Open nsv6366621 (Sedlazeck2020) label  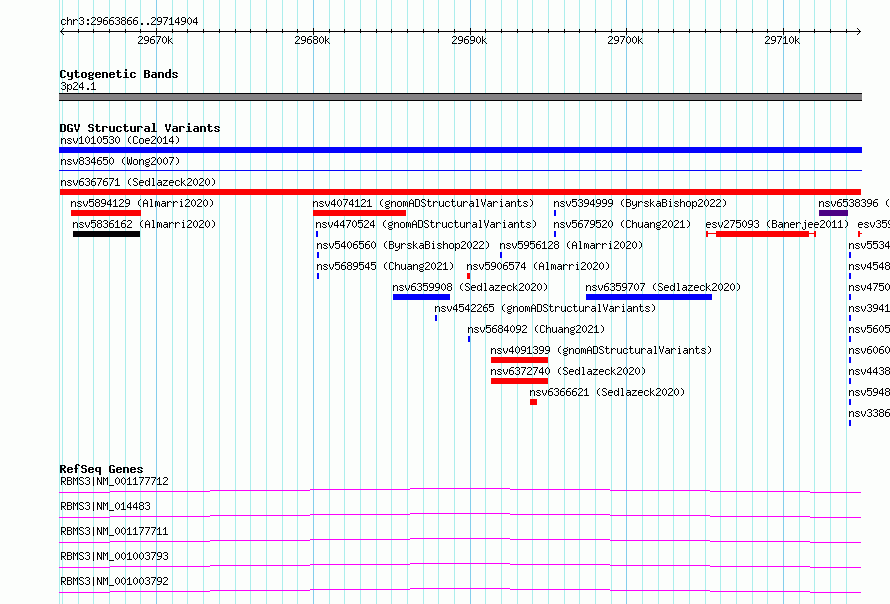pyautogui.click(x=607, y=392)
